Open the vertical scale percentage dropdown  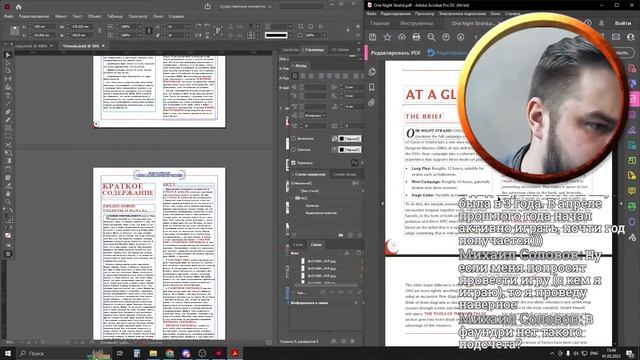(140, 36)
